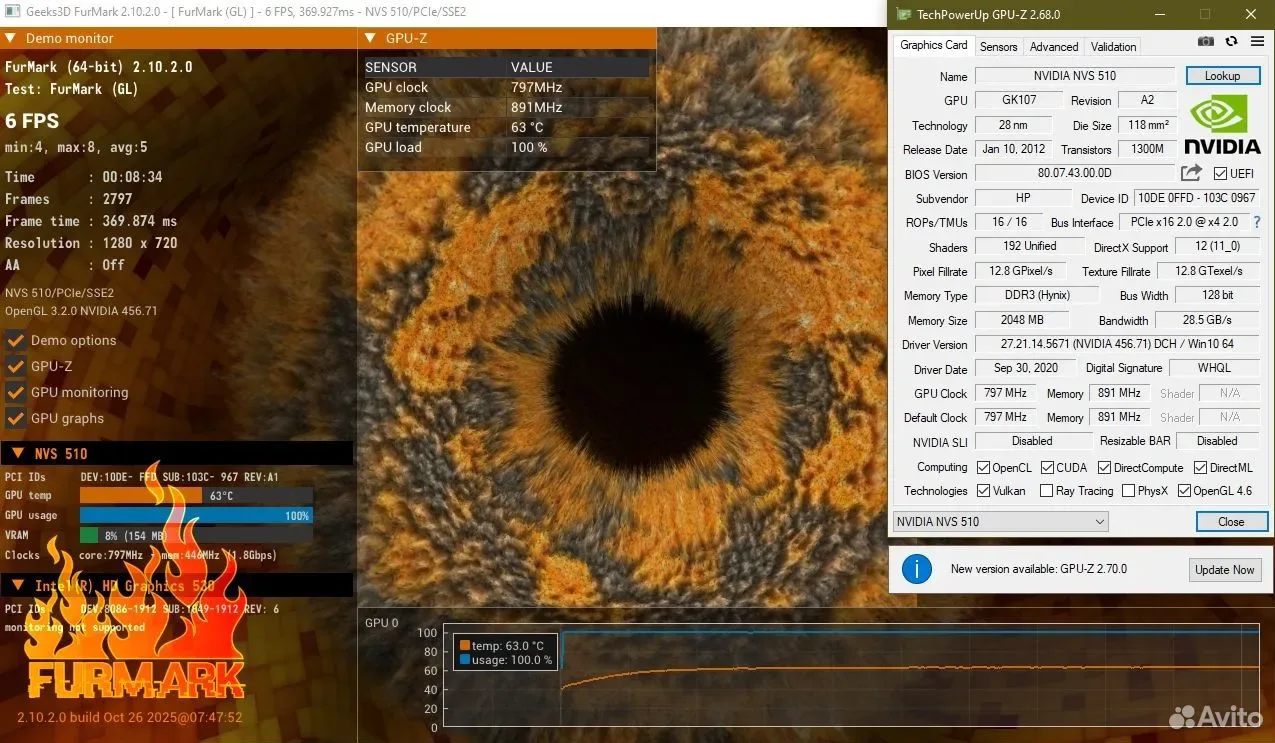Click the FurMark window title icon
The height and width of the screenshot is (743, 1275).
(x=11, y=11)
